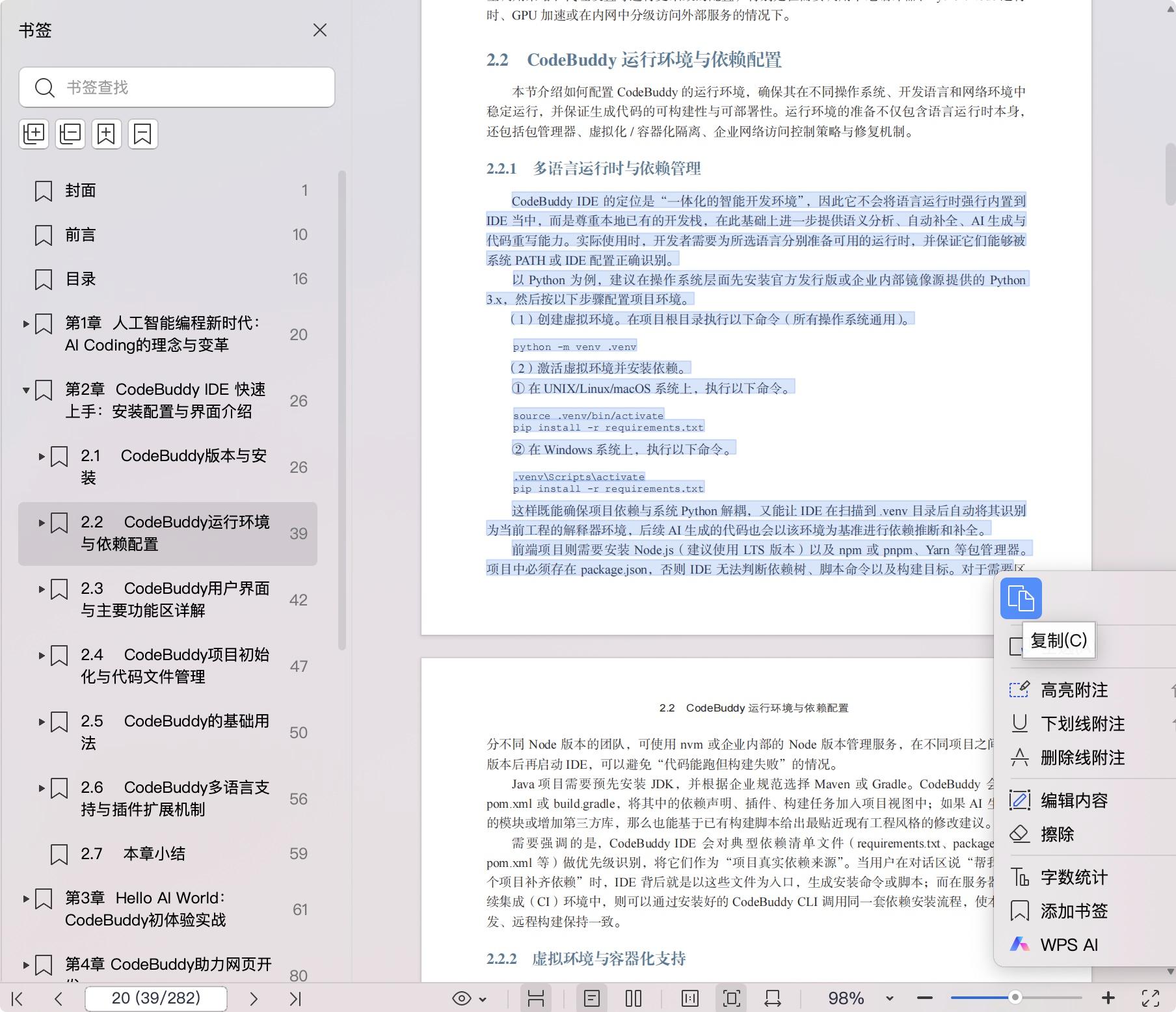
Task: Click the bookmark search field
Action: coord(177,87)
